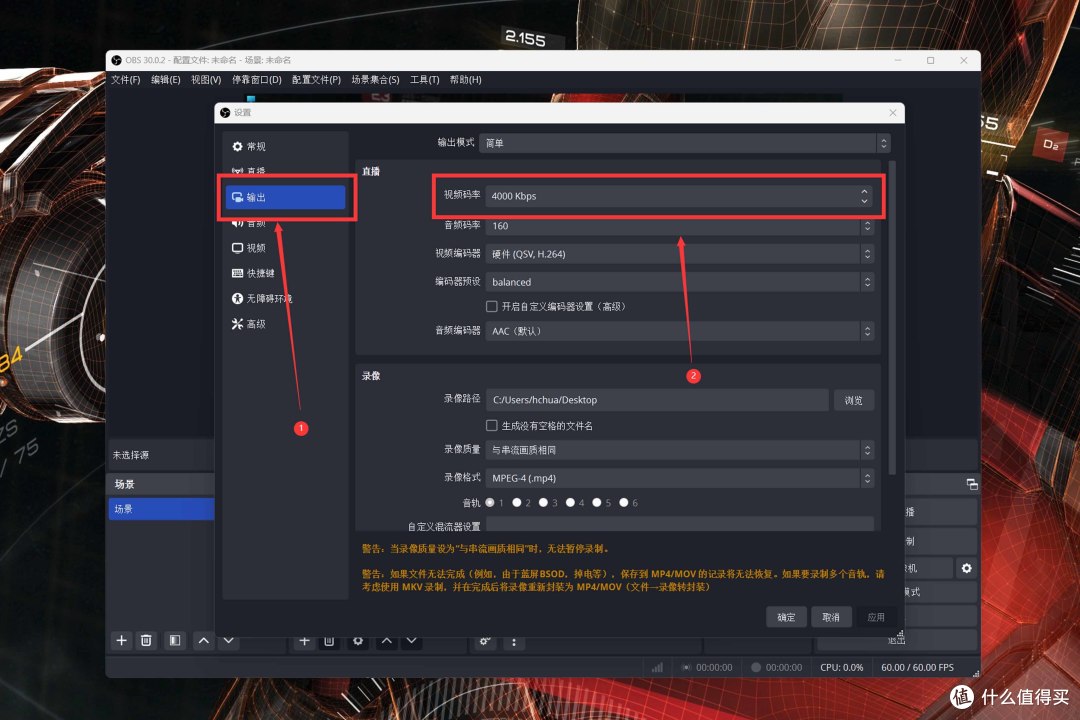Screen dimensions: 1080x720
Task: Open 文件(F) menu
Action: [x=125, y=80]
